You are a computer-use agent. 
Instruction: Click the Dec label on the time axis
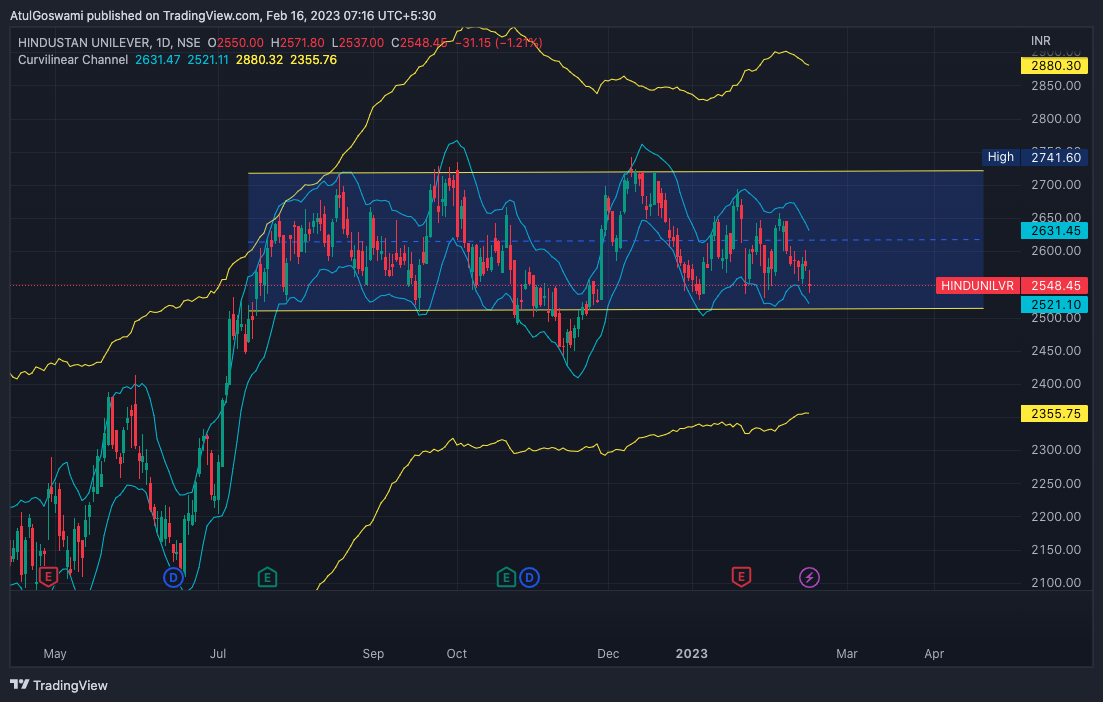click(608, 653)
